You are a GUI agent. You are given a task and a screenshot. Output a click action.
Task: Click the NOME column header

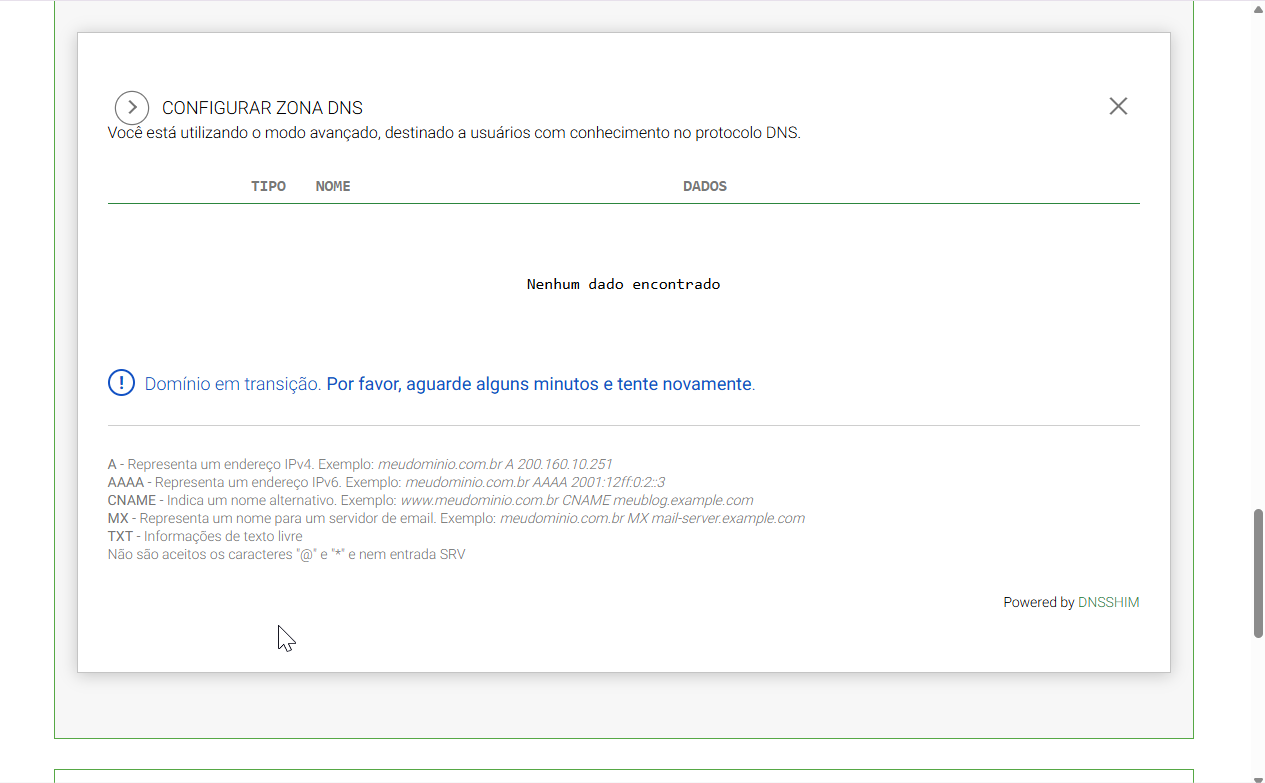click(332, 185)
